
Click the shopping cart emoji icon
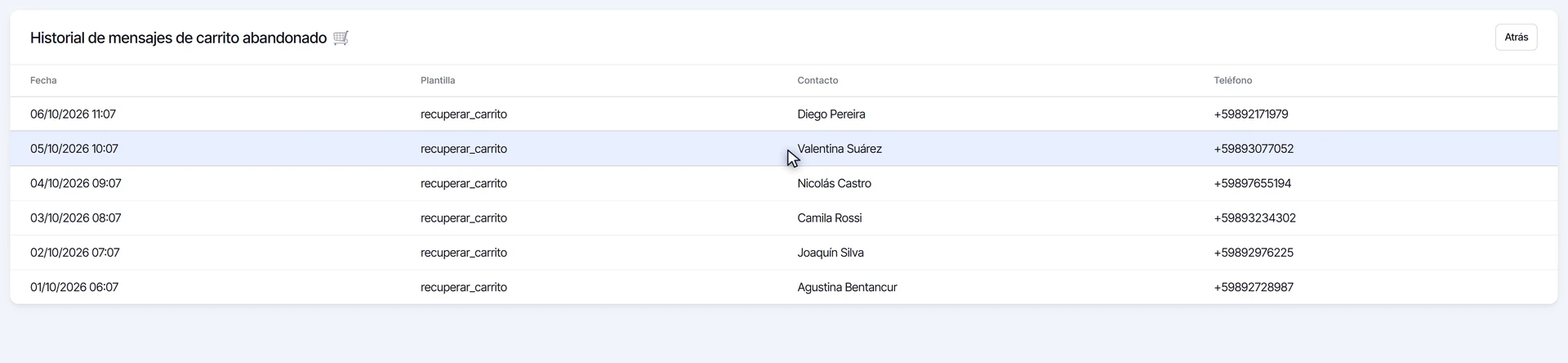coord(341,38)
